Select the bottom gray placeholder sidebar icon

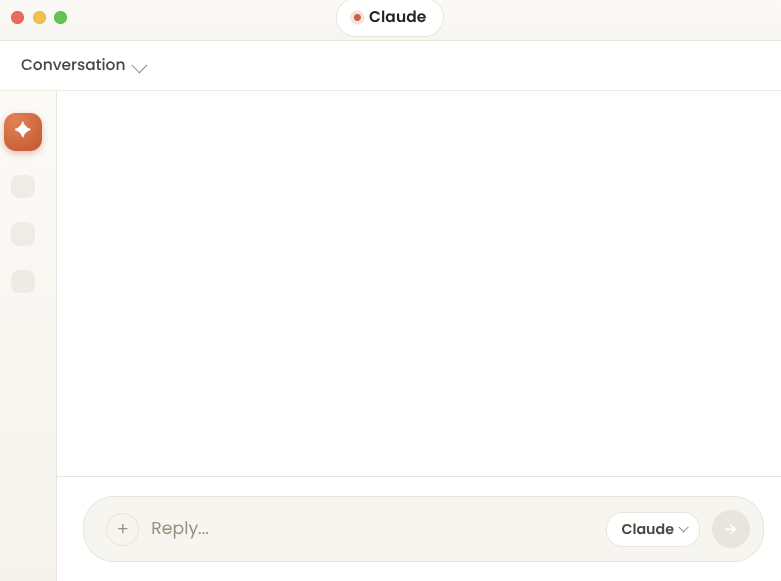pyautogui.click(x=23, y=282)
